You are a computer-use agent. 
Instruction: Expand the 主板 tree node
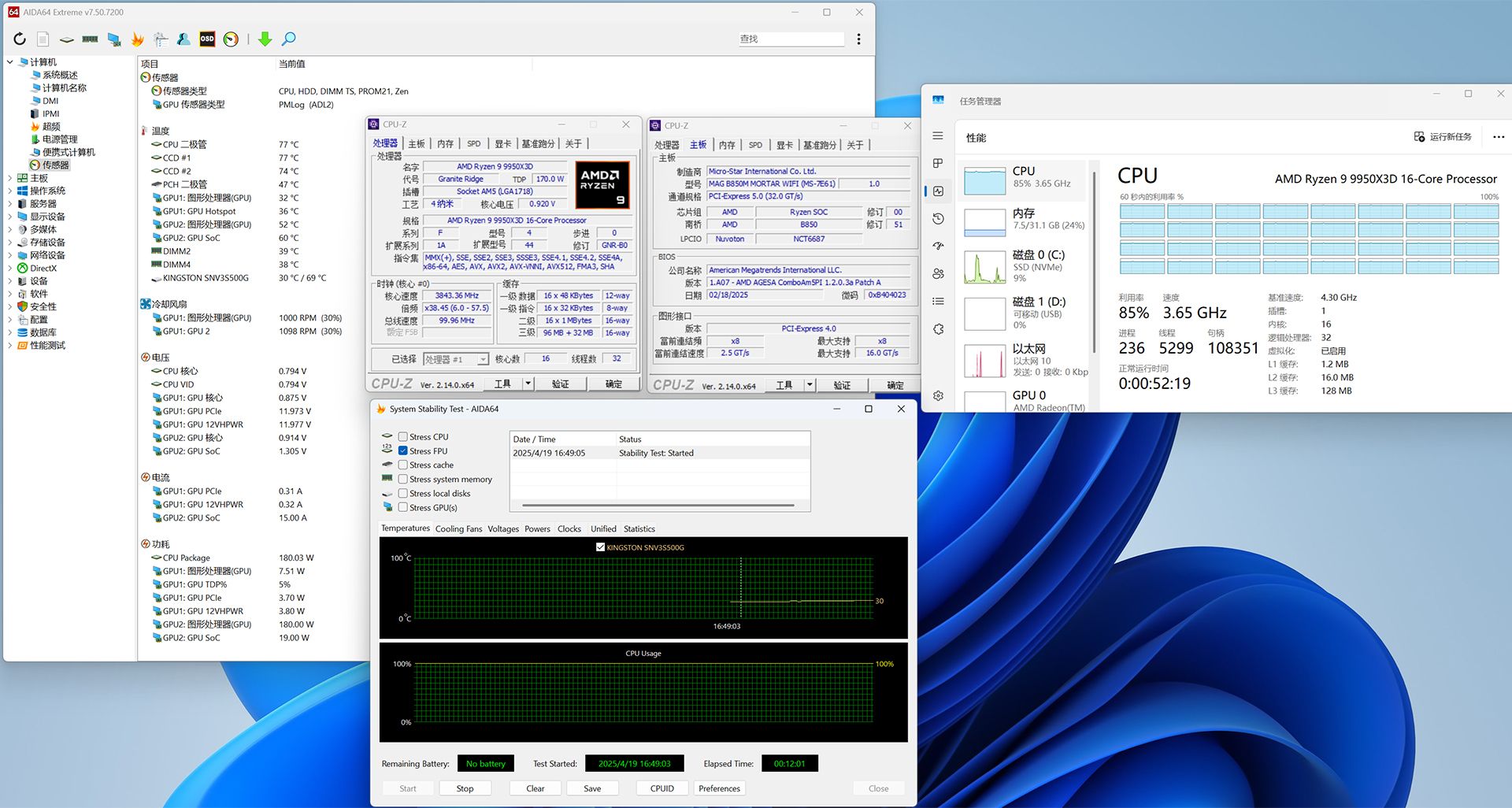(x=9, y=178)
